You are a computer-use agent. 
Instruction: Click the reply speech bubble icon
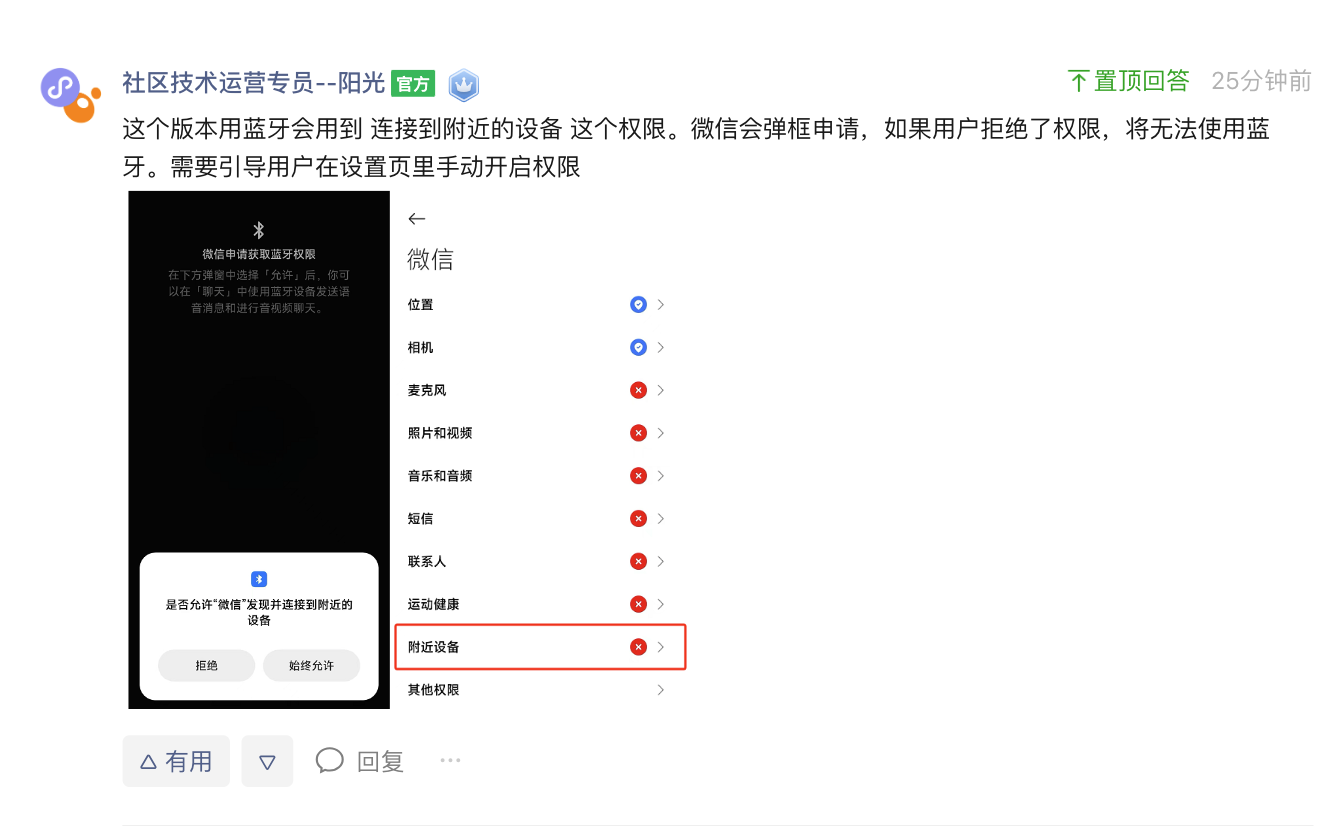(330, 760)
